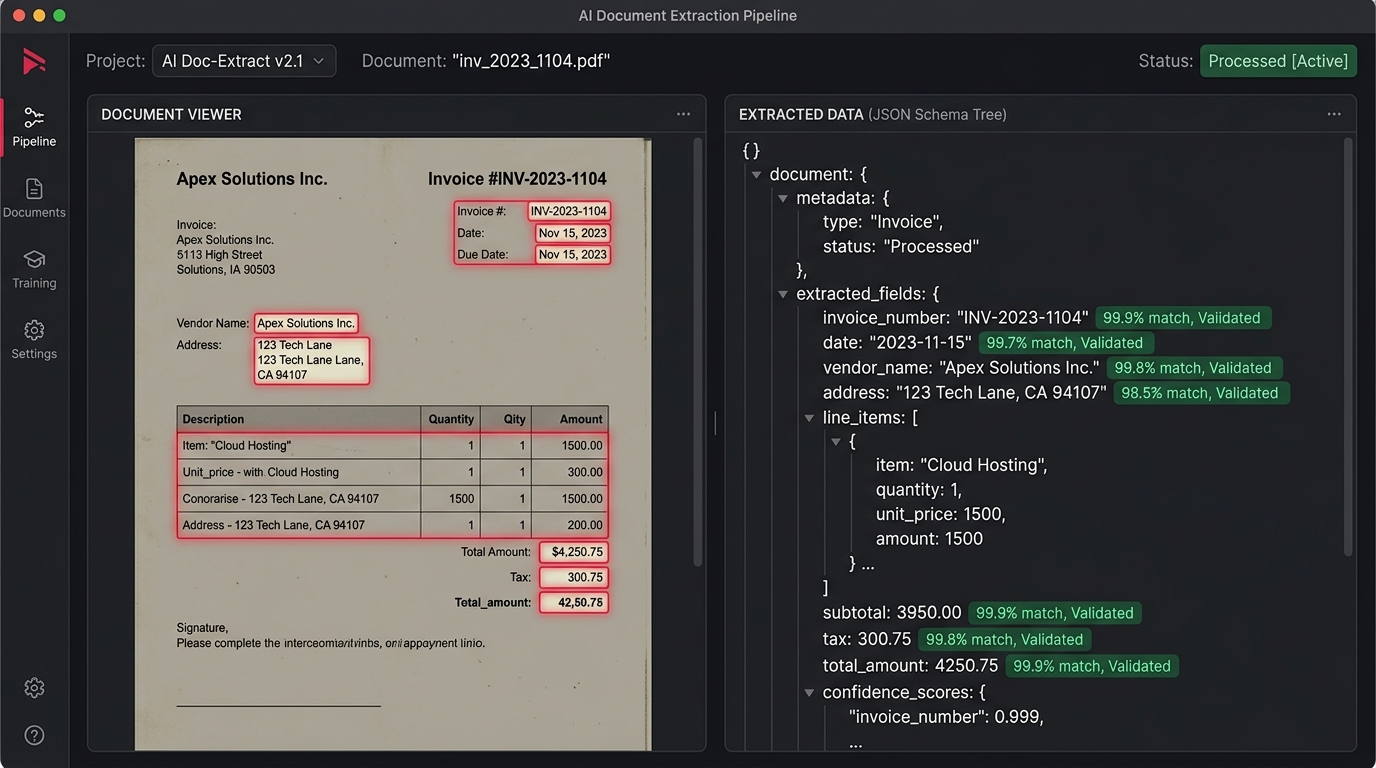Open Extracted Data panel options menu
This screenshot has height=768, width=1376.
pos(1334,114)
